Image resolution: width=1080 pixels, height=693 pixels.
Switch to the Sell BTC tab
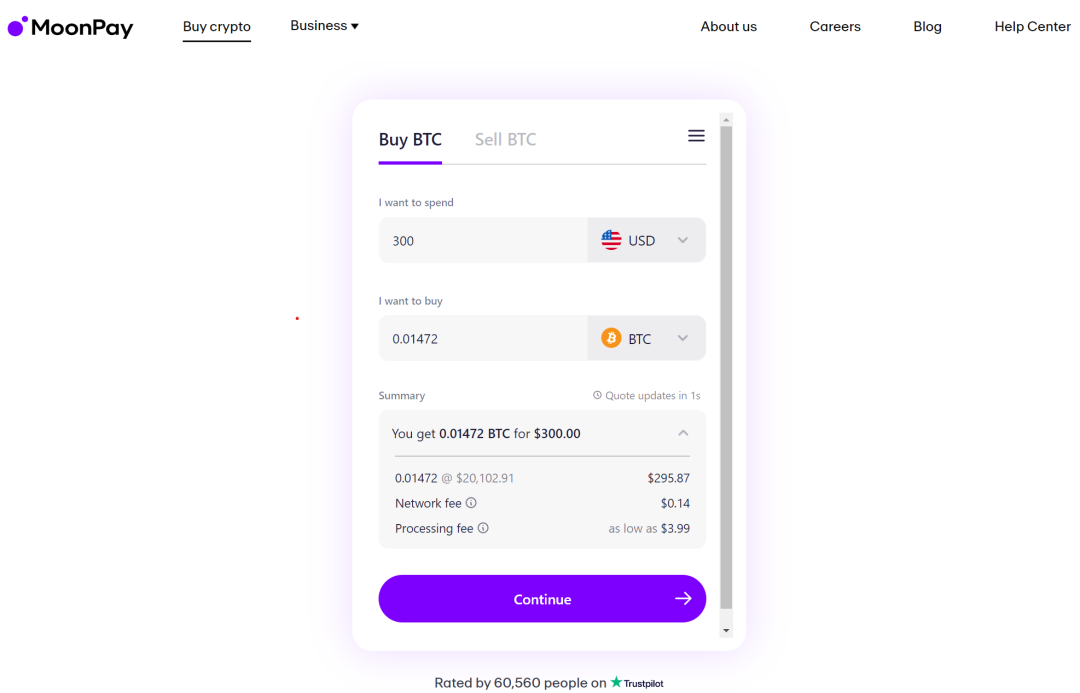pyautogui.click(x=506, y=139)
